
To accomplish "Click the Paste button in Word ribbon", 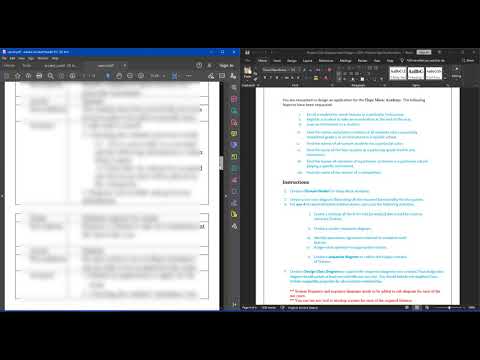I will click(x=248, y=72).
